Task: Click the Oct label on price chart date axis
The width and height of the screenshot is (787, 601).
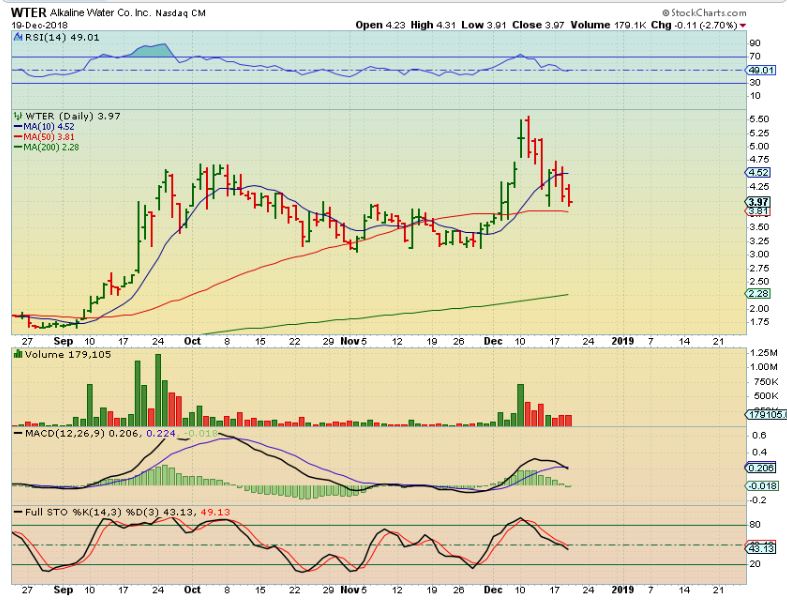Action: pyautogui.click(x=192, y=341)
